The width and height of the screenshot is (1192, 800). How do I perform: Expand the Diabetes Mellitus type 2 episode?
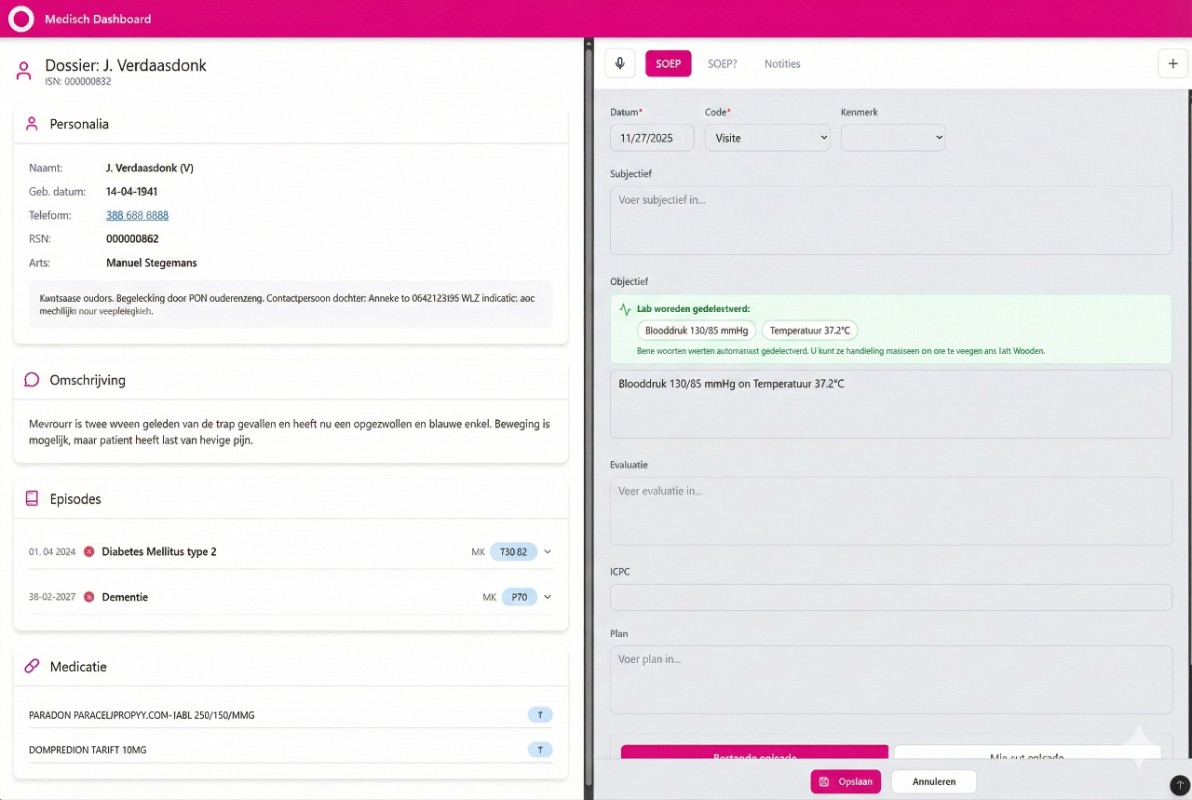548,552
